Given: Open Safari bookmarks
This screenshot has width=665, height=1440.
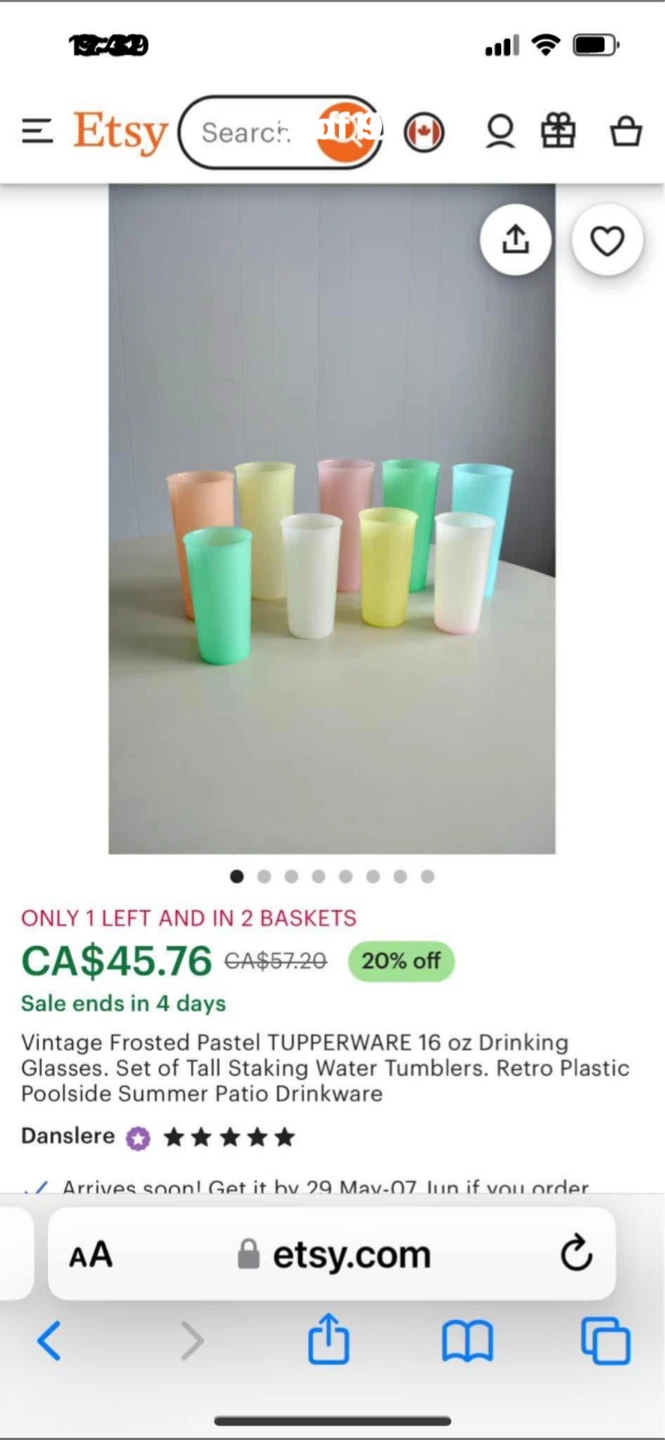Looking at the screenshot, I should click(x=467, y=1341).
